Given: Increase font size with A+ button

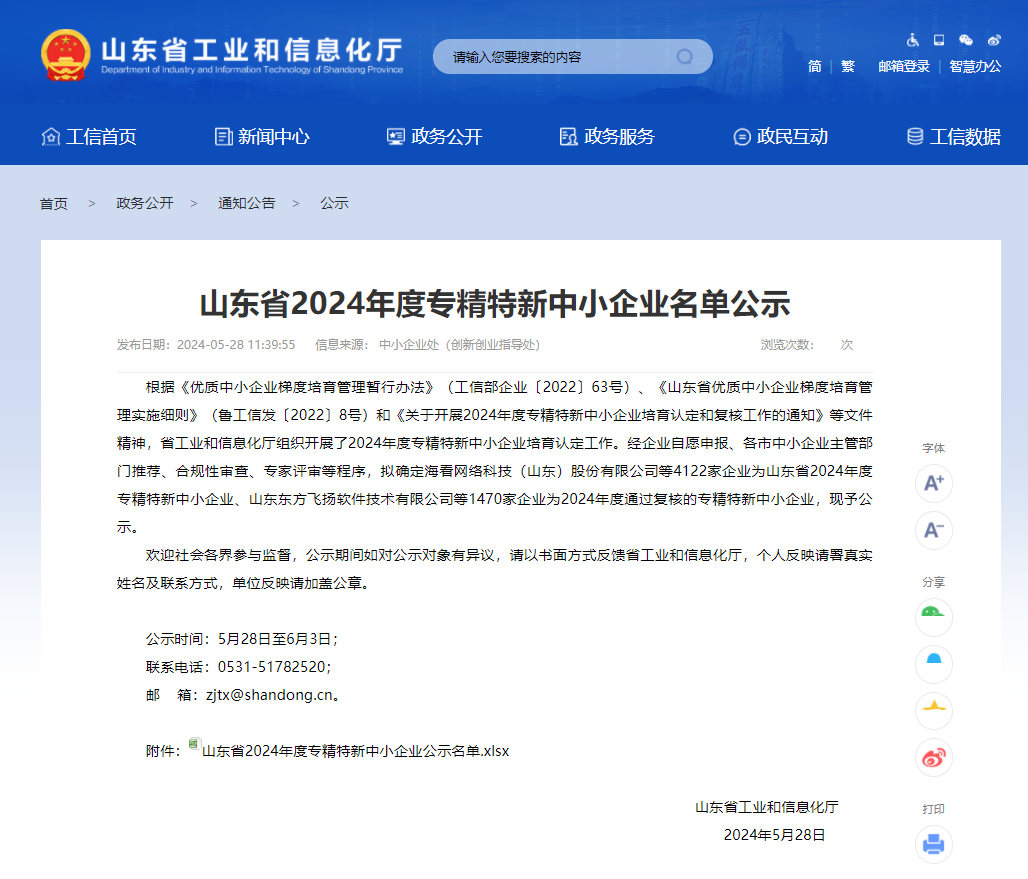Looking at the screenshot, I should click(x=933, y=483).
